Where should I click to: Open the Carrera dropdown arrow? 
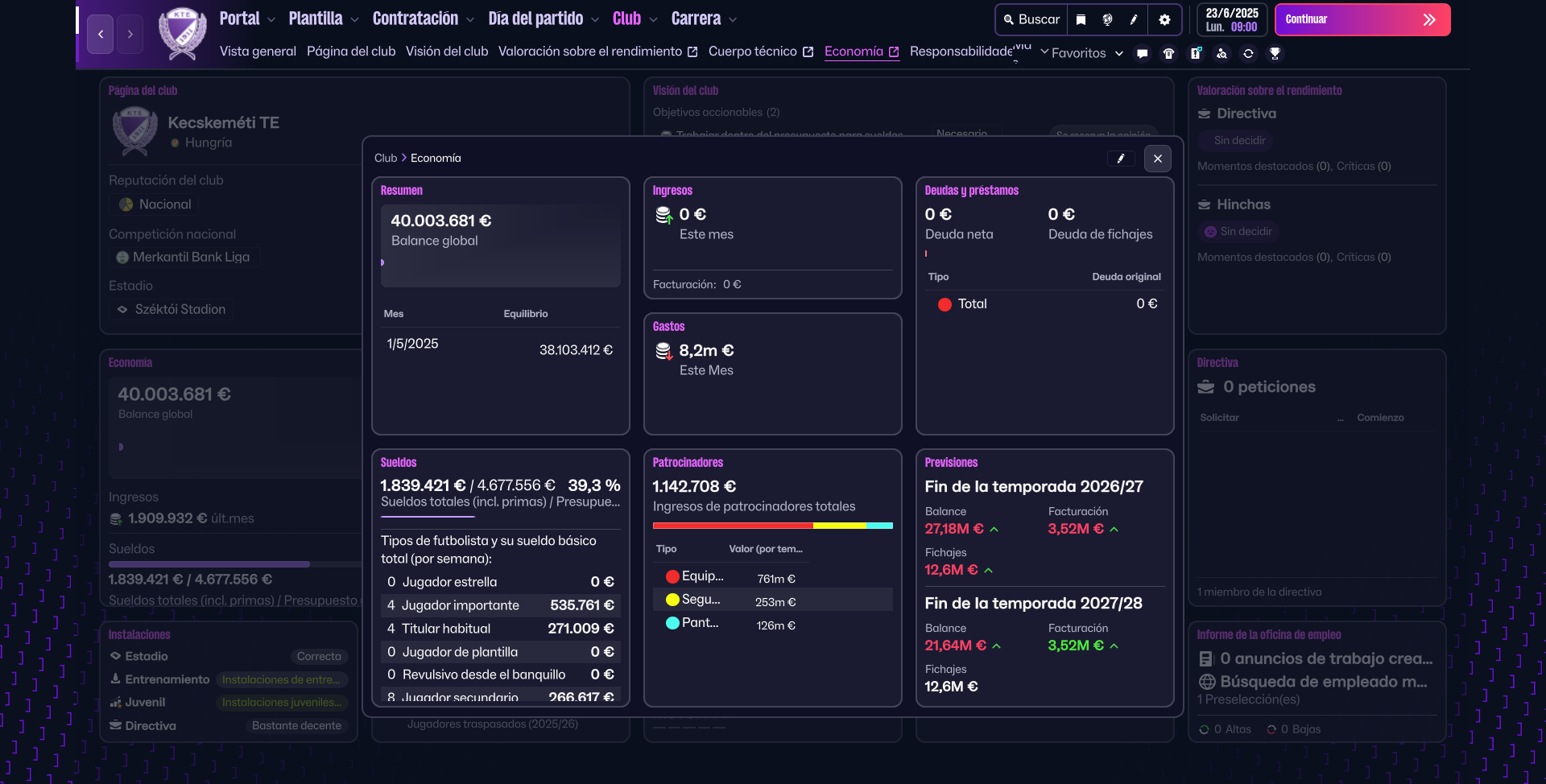733,19
